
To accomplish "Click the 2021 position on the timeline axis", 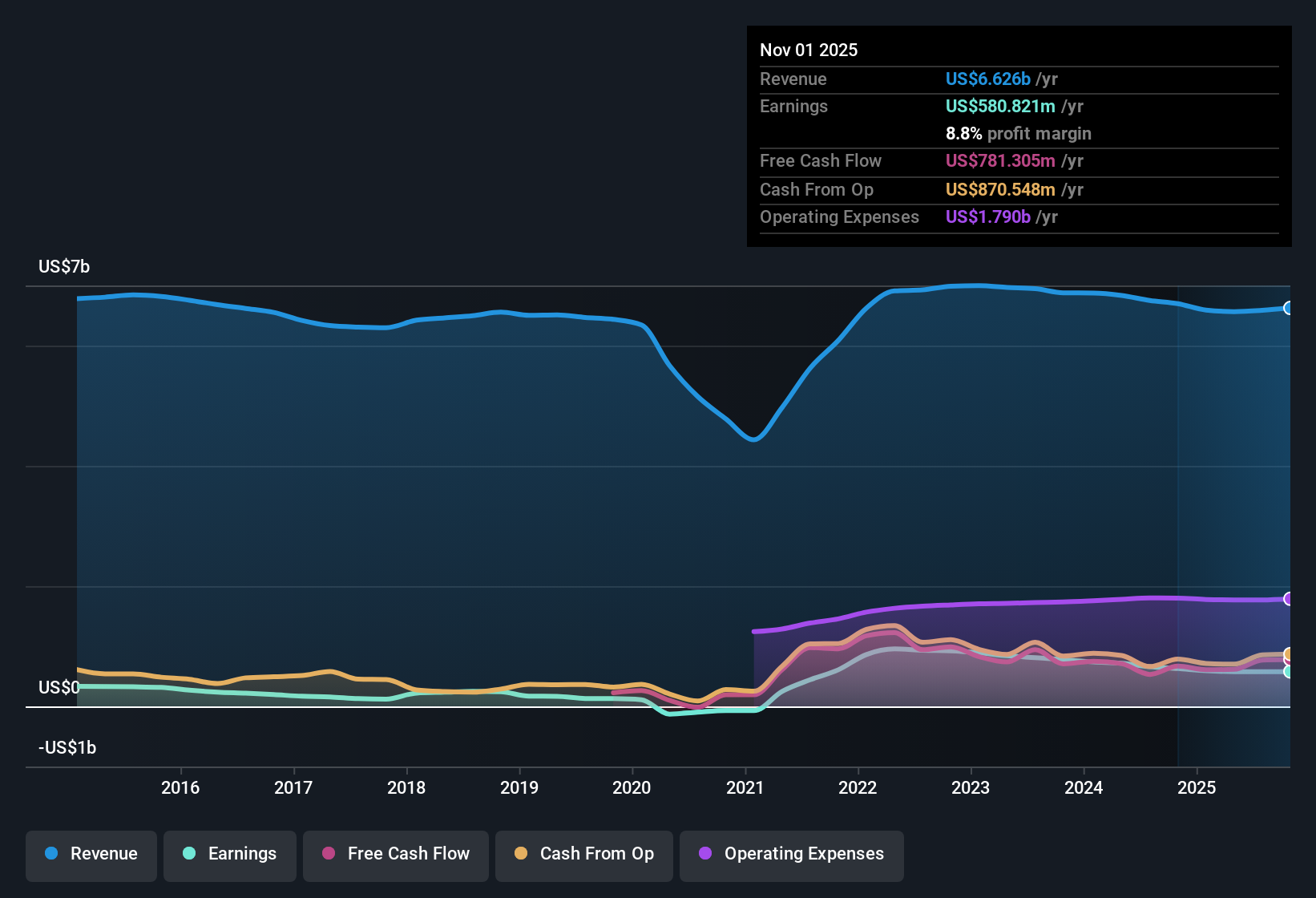I will 745,787.
